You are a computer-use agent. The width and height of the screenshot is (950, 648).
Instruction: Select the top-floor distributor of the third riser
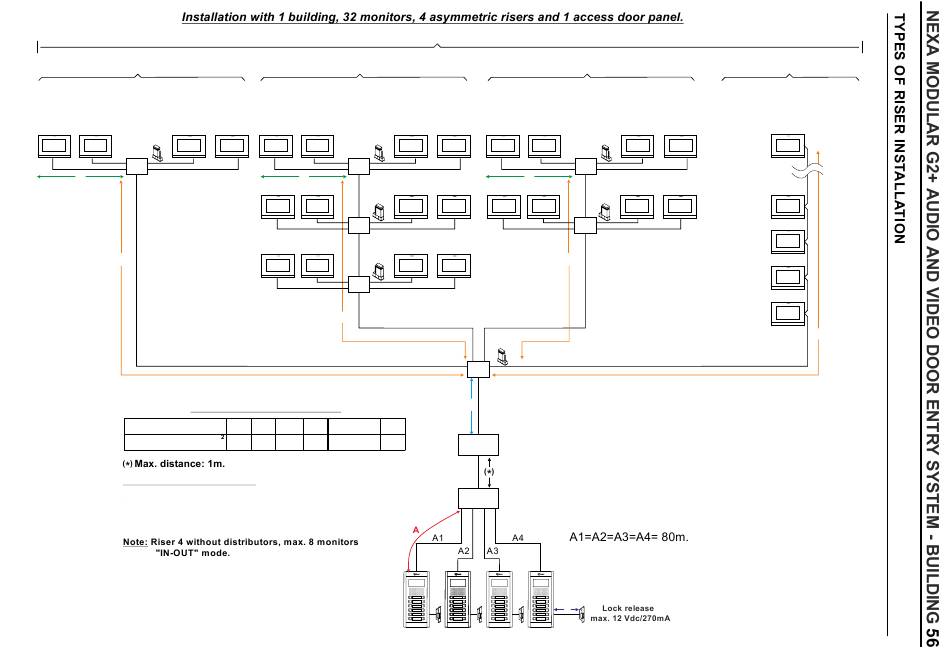[x=585, y=167]
